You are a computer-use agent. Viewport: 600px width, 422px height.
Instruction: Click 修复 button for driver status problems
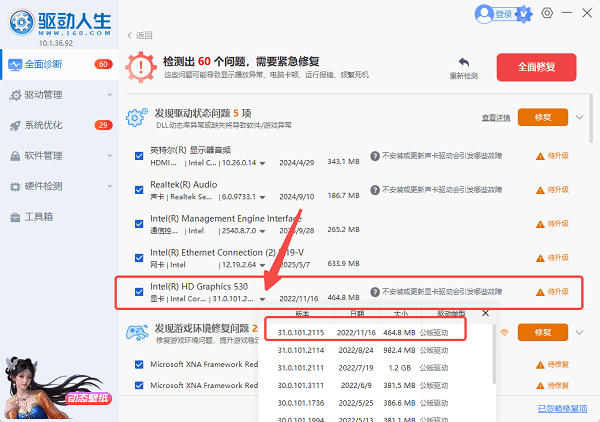[x=543, y=117]
